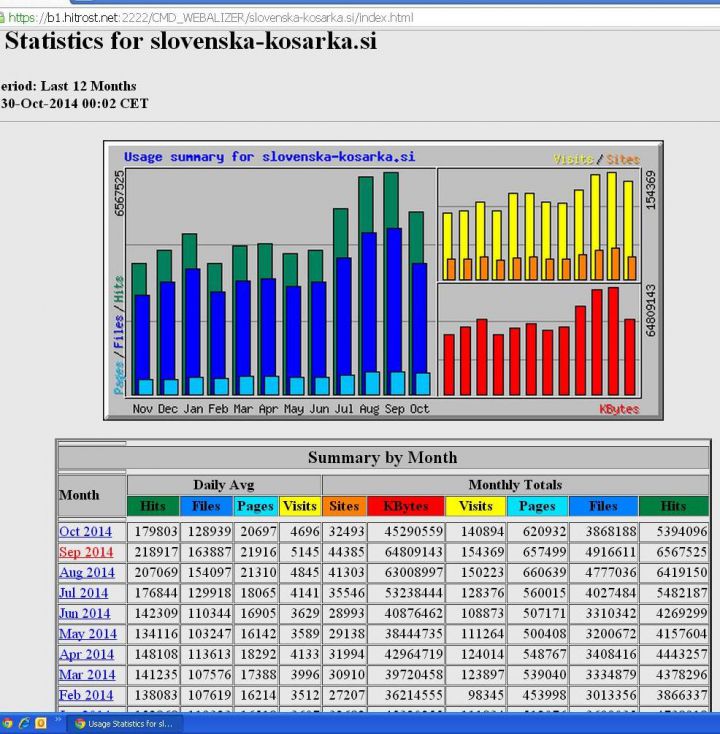Screen dimensions: 720x734
Task: Select the 32493 sites cell
Action: click(345, 531)
